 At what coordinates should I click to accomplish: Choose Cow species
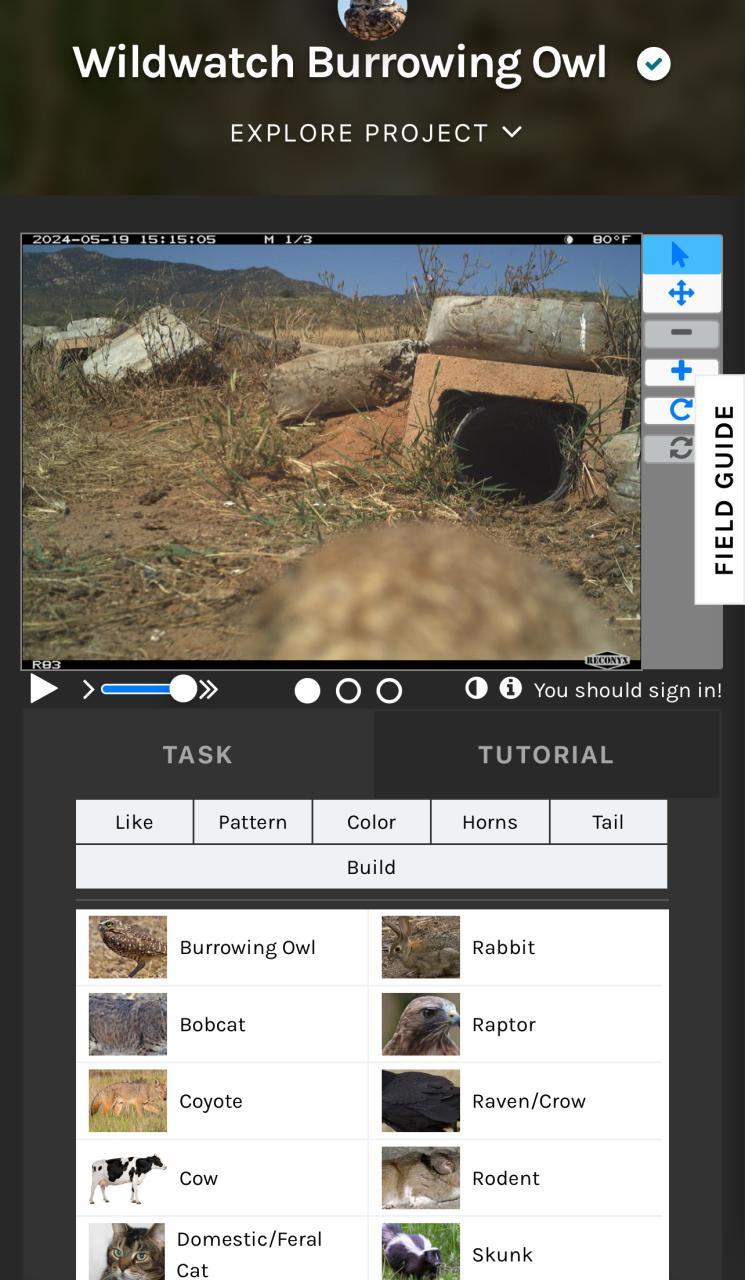[223, 1178]
